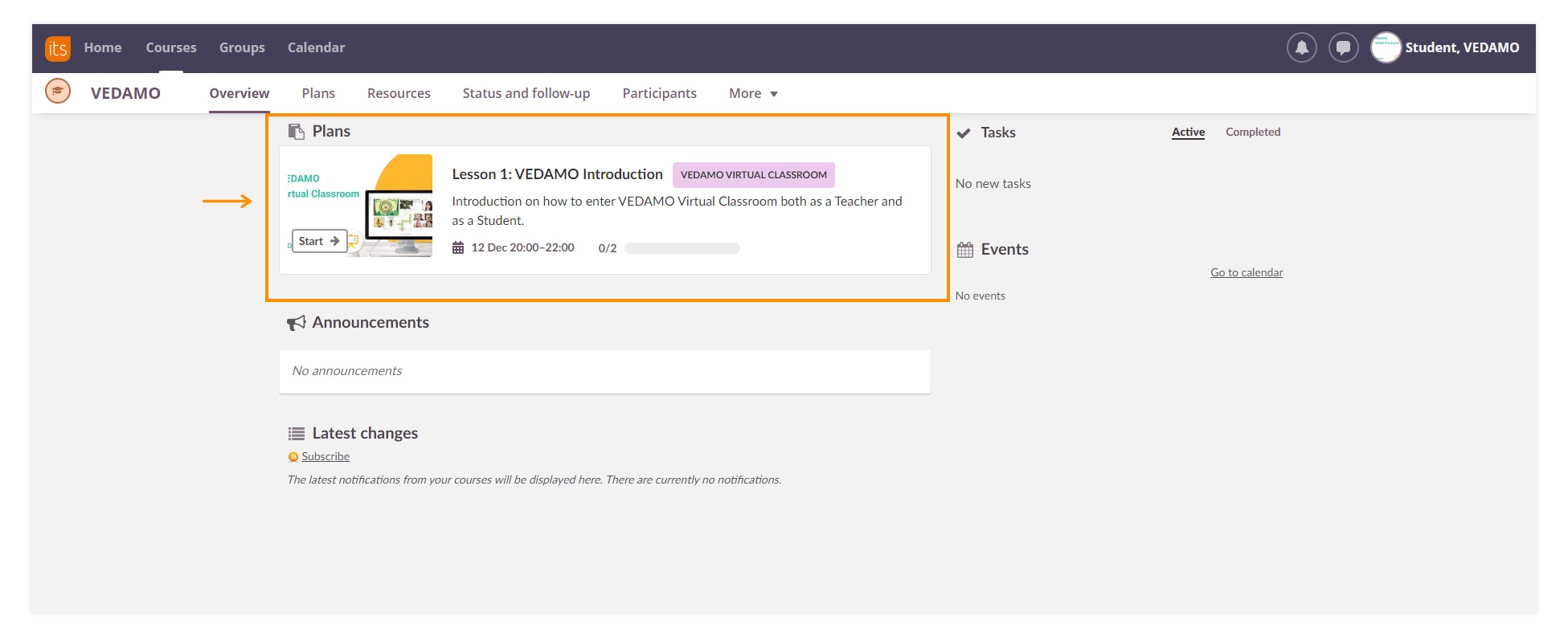The height and width of the screenshot is (637, 1568).
Task: Click the calendar icon beside 12 Dec
Action: click(x=458, y=247)
